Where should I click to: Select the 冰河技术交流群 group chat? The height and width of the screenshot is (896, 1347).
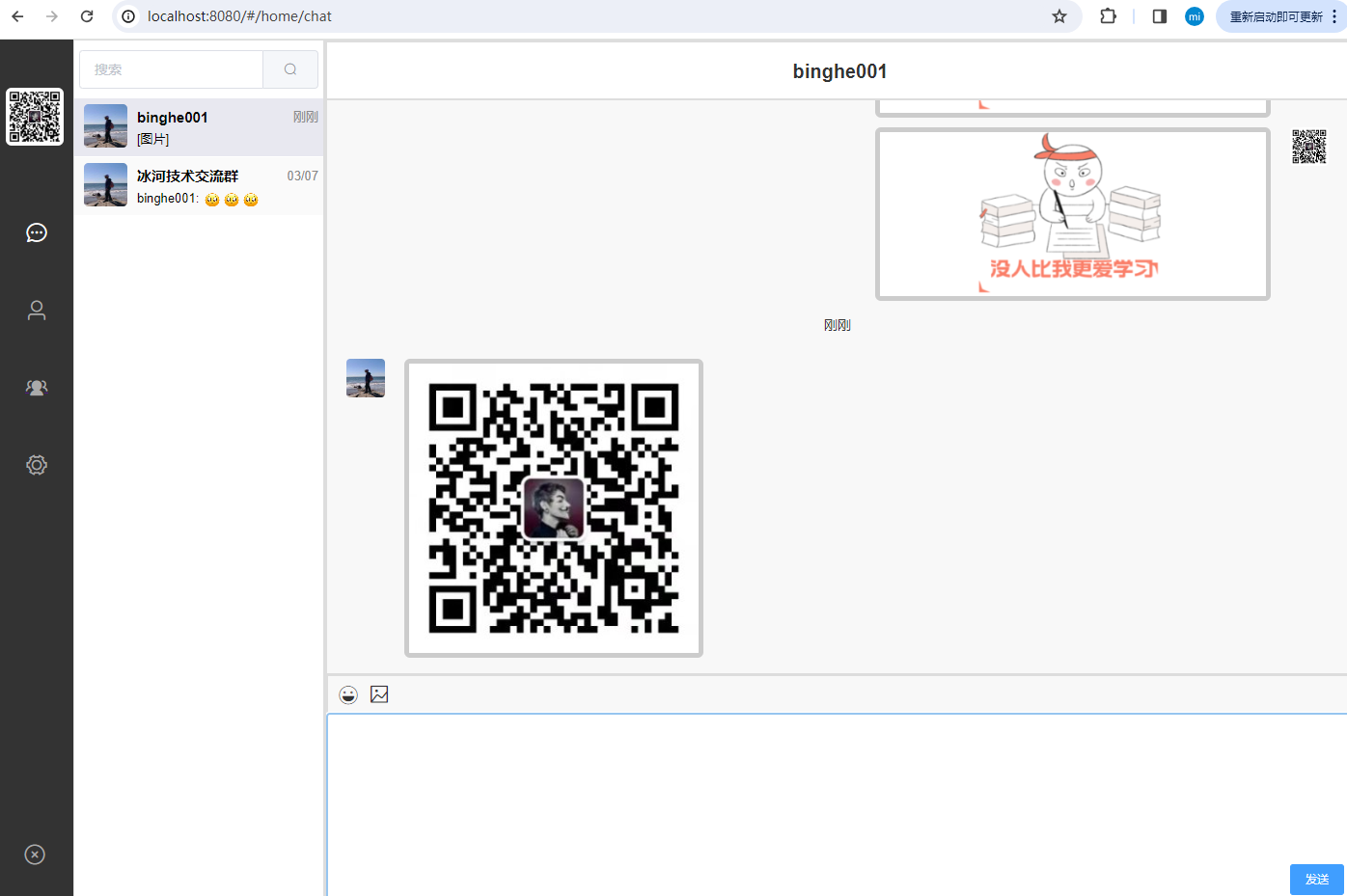200,186
